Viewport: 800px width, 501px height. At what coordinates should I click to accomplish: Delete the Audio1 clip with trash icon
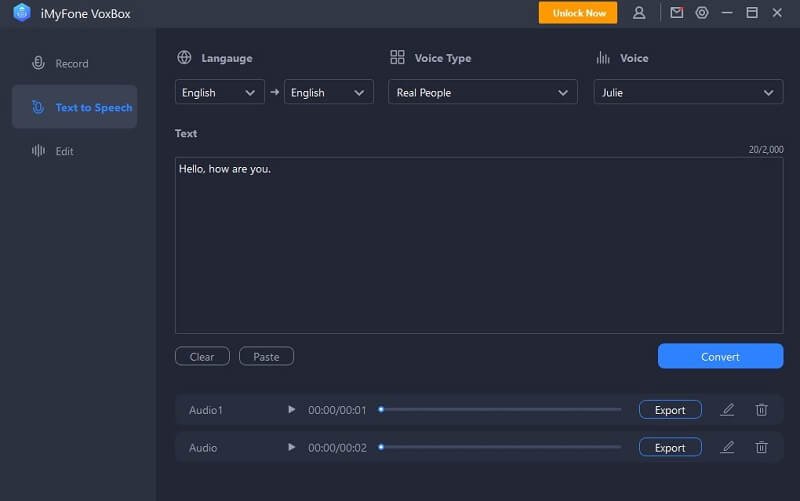coord(761,409)
